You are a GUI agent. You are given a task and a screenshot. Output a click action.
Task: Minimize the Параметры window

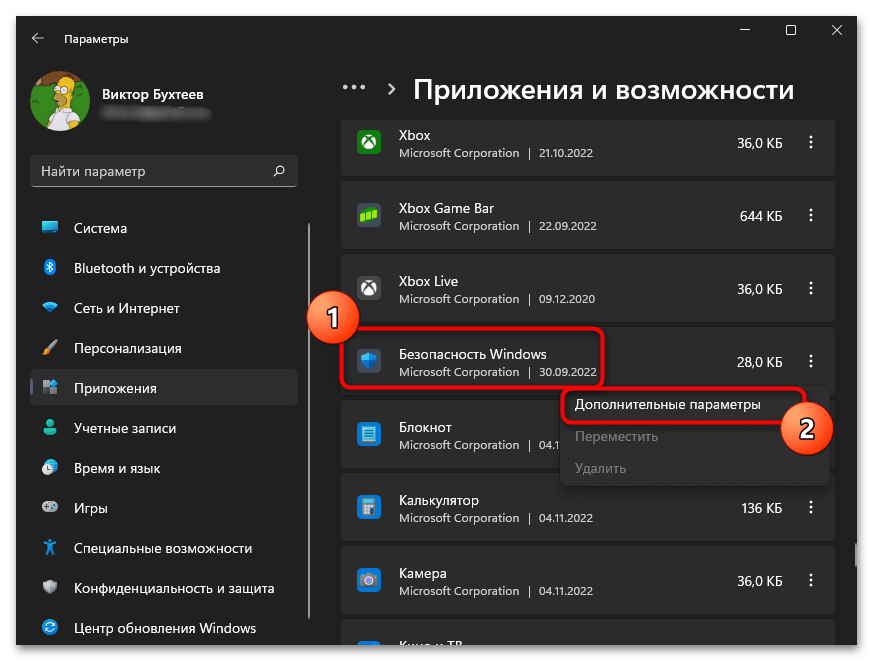click(x=744, y=30)
